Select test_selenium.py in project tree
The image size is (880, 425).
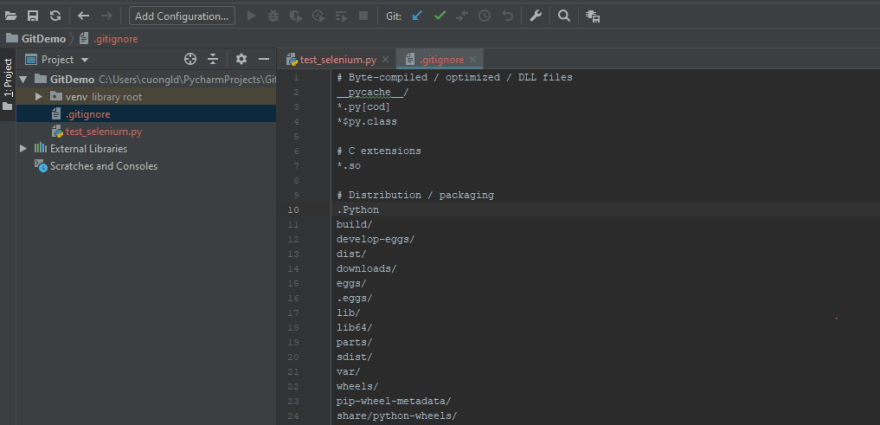click(x=146, y=131)
